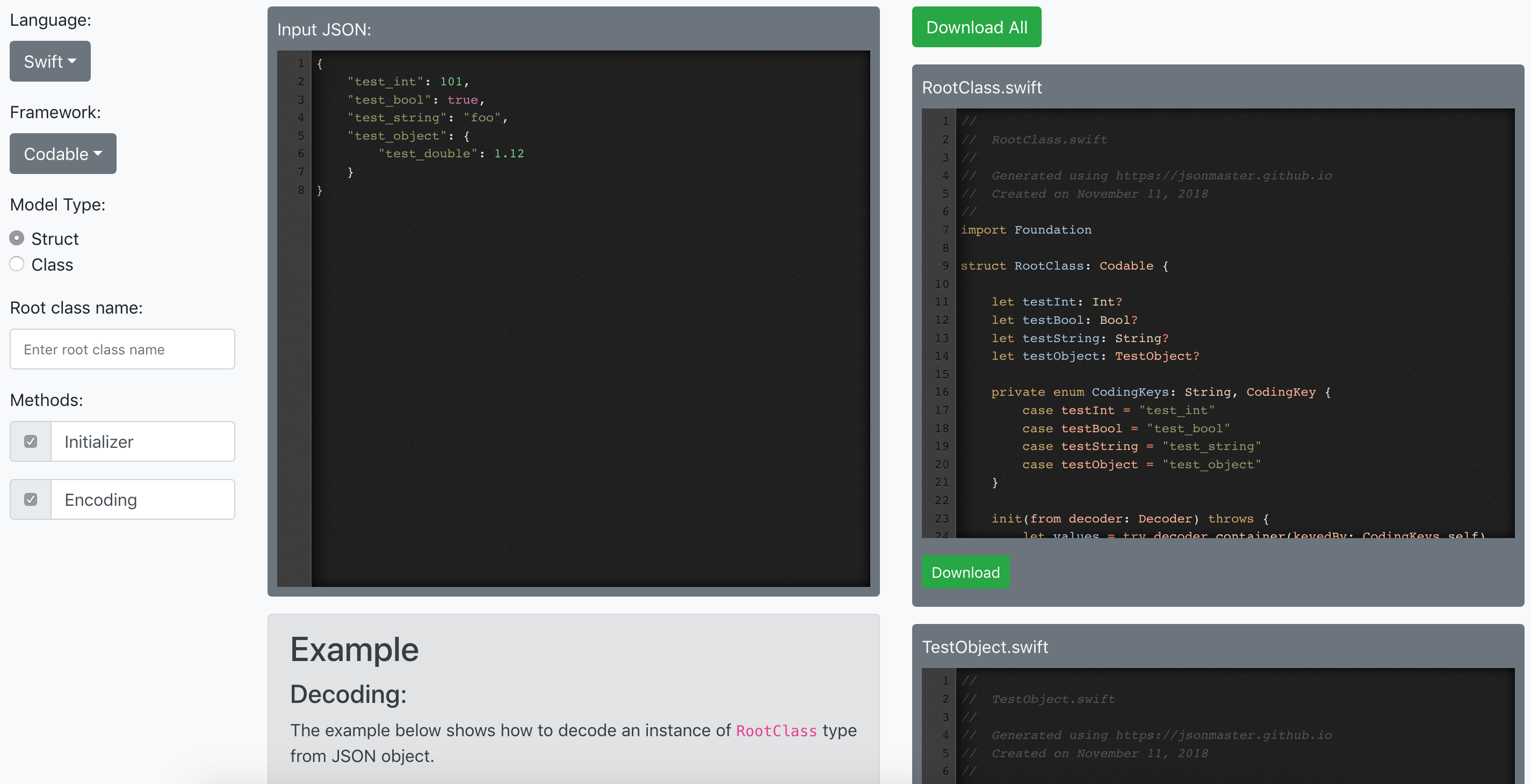
Task: Click the pink RootClass code text
Action: (776, 730)
